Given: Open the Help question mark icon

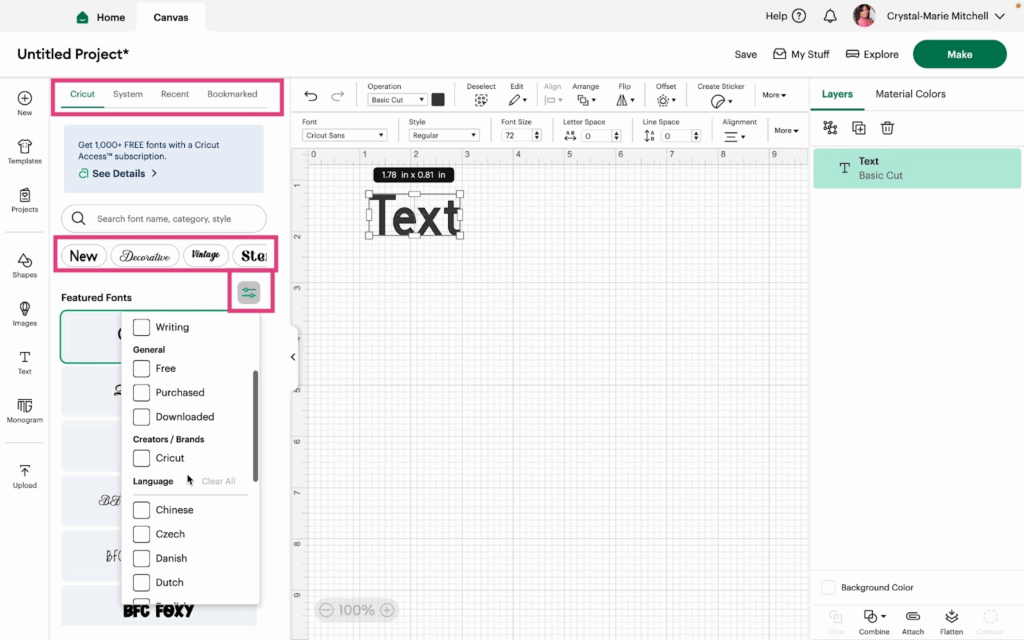Looking at the screenshot, I should pos(799,16).
